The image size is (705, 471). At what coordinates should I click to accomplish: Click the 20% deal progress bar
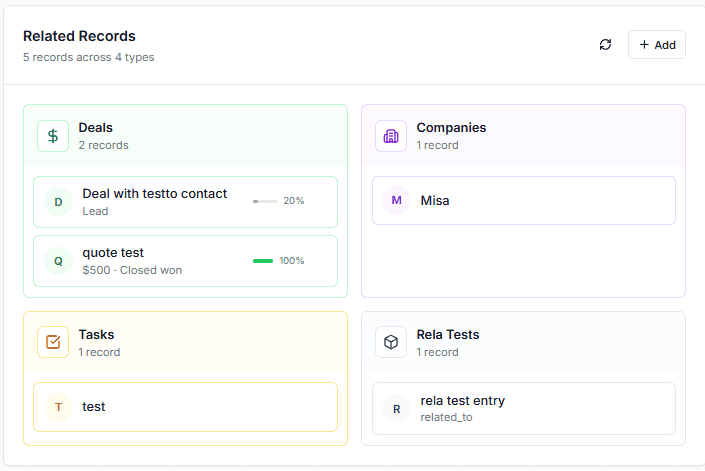[265, 201]
